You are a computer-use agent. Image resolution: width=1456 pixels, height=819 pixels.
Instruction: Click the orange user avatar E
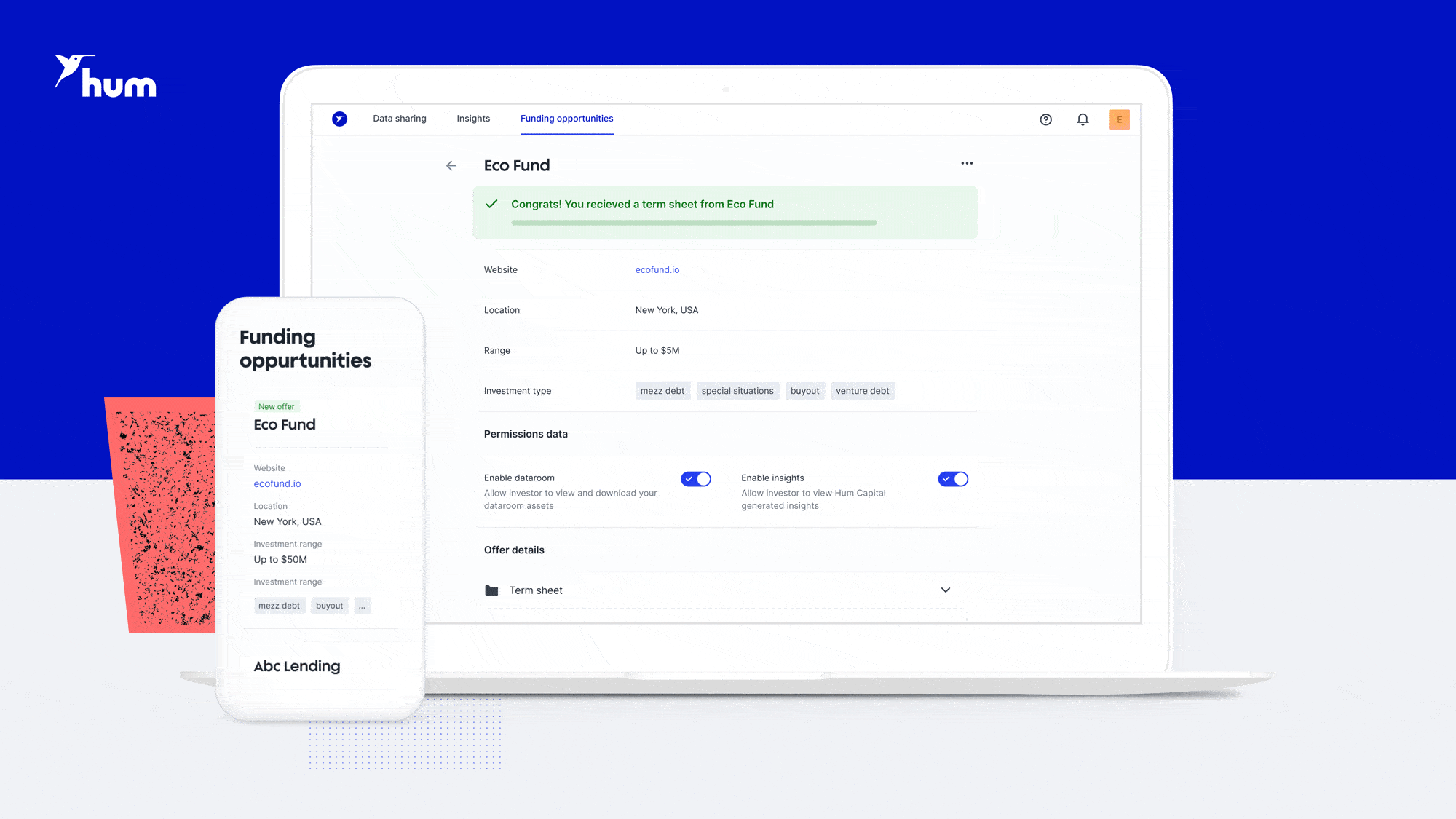click(1119, 119)
